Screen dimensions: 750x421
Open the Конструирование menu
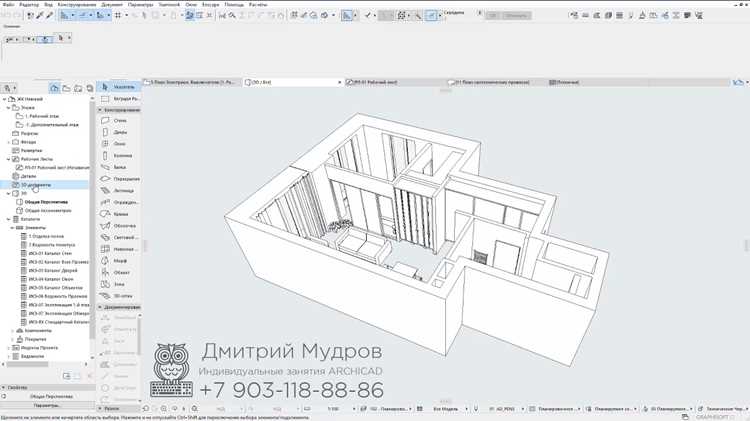[x=77, y=4]
